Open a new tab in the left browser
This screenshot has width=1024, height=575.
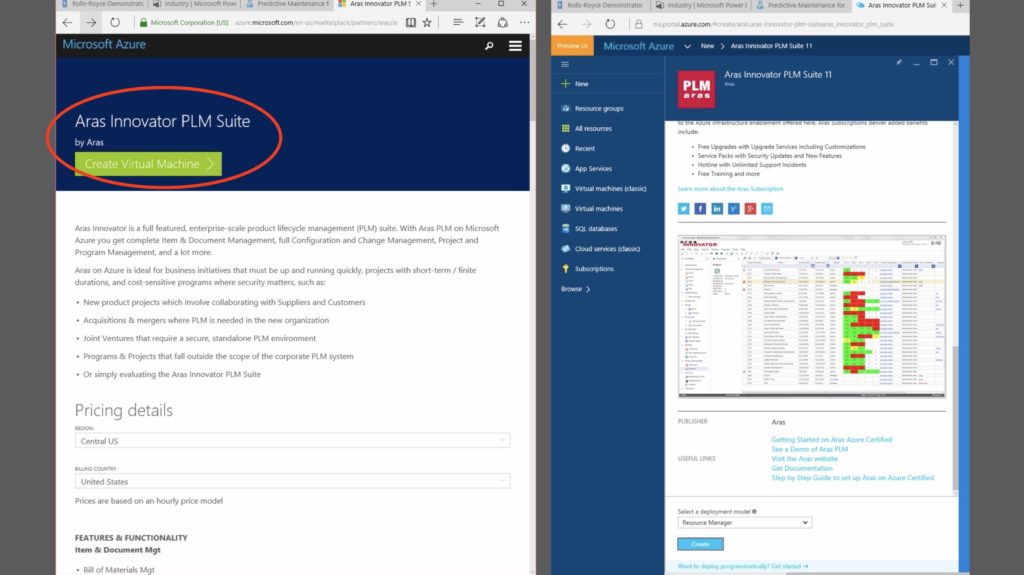pyautogui.click(x=434, y=4)
